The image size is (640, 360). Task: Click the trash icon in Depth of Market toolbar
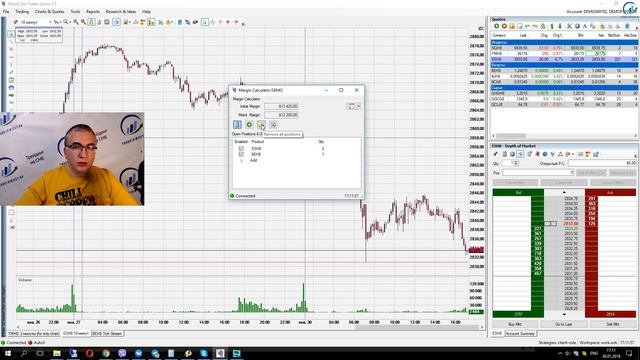[504, 154]
